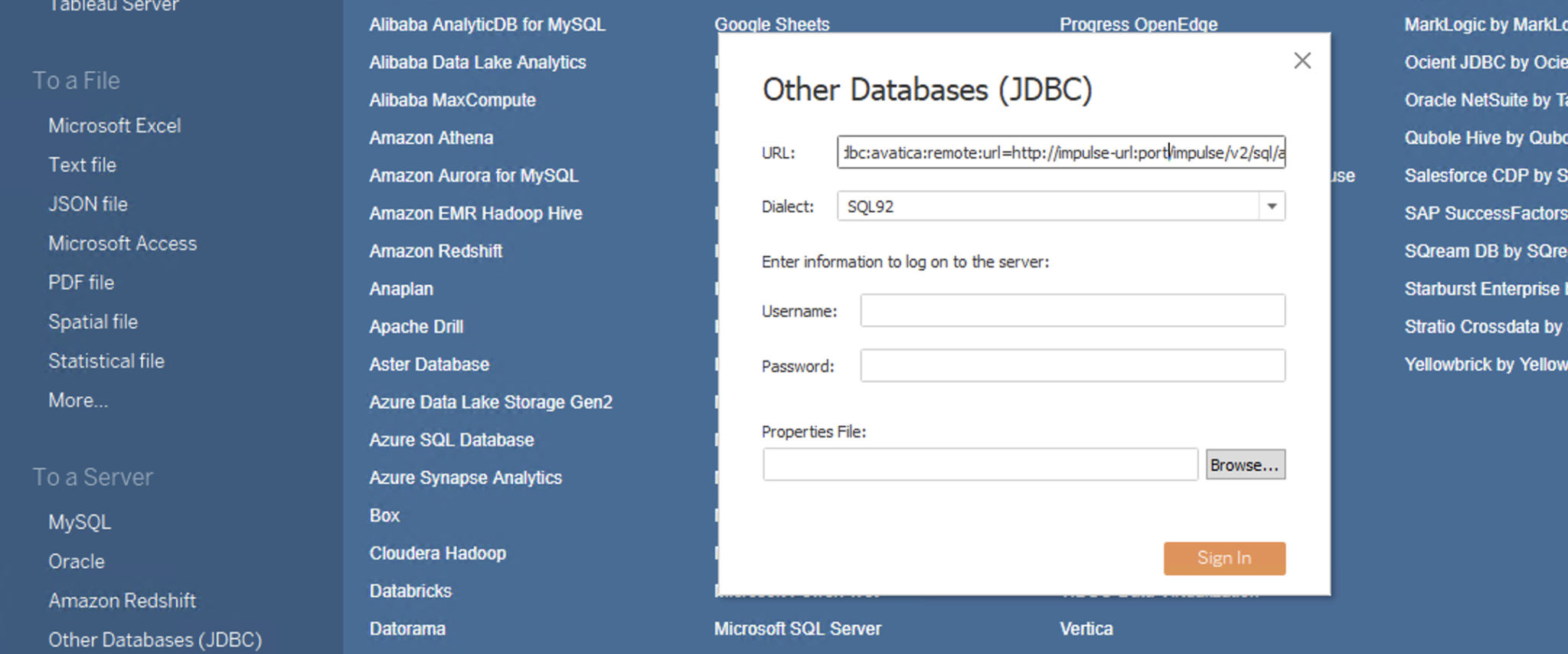Select Box connector
The width and height of the screenshot is (1568, 654).
click(384, 515)
